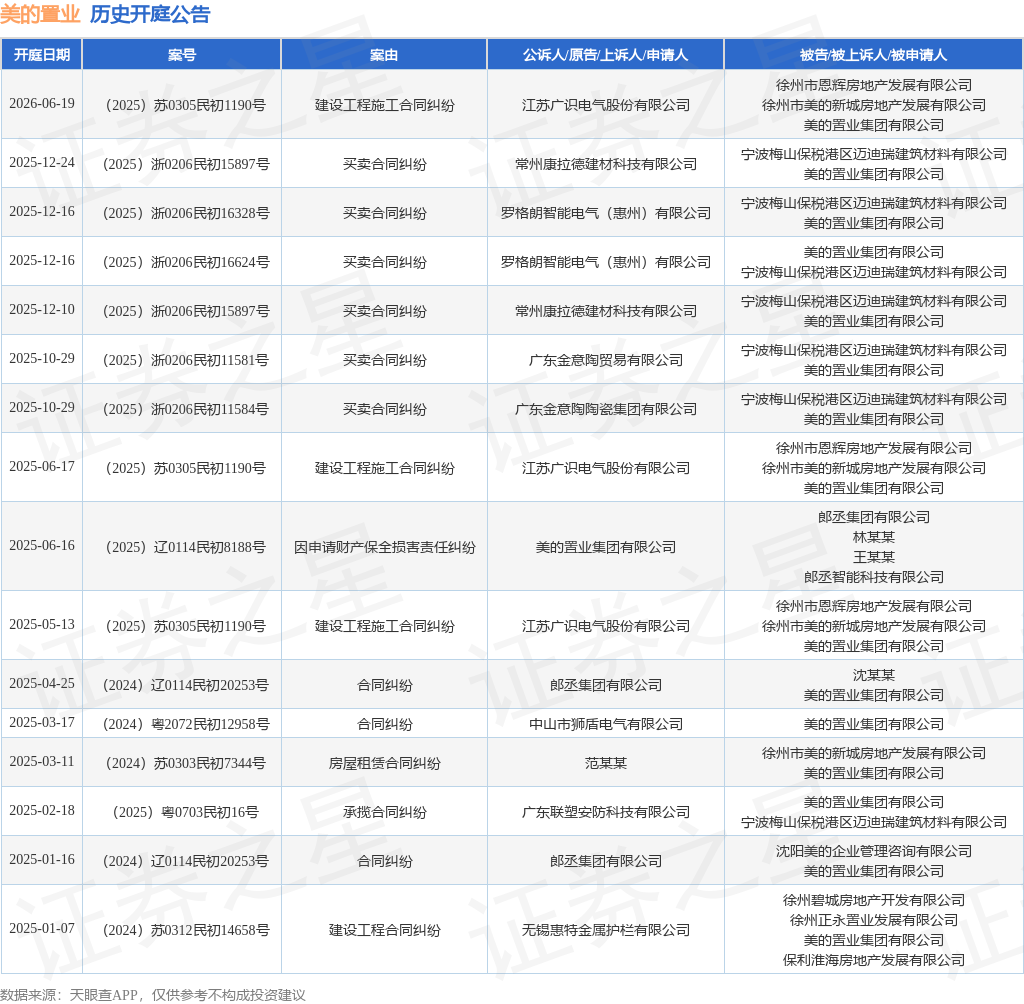Click plaintiff 无锡惠特金属护栏有限公司

(605, 930)
